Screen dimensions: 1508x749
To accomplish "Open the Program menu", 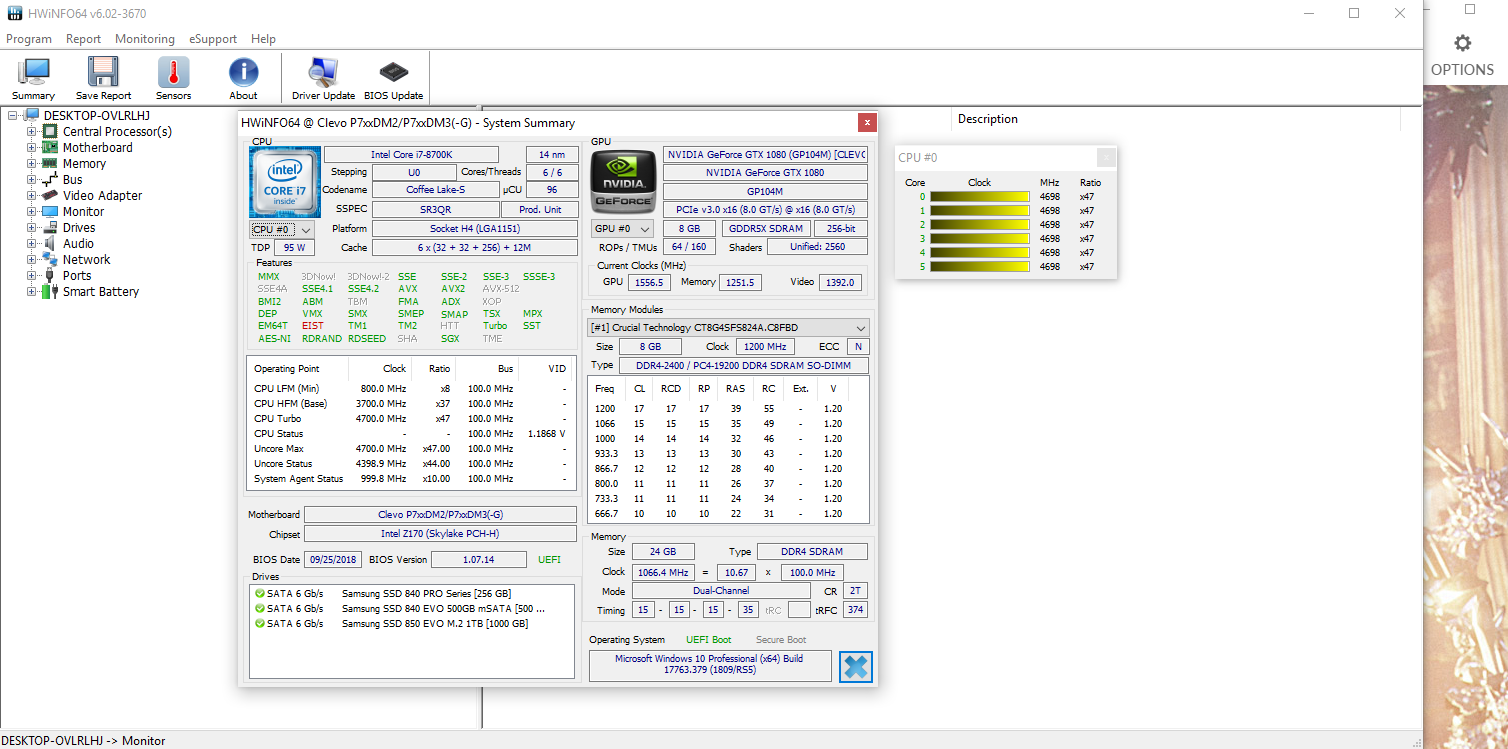I will tap(29, 39).
